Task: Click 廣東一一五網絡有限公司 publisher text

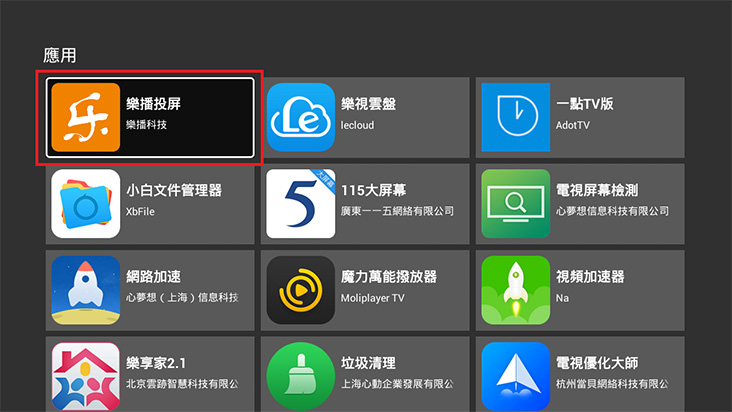Action: [397, 211]
